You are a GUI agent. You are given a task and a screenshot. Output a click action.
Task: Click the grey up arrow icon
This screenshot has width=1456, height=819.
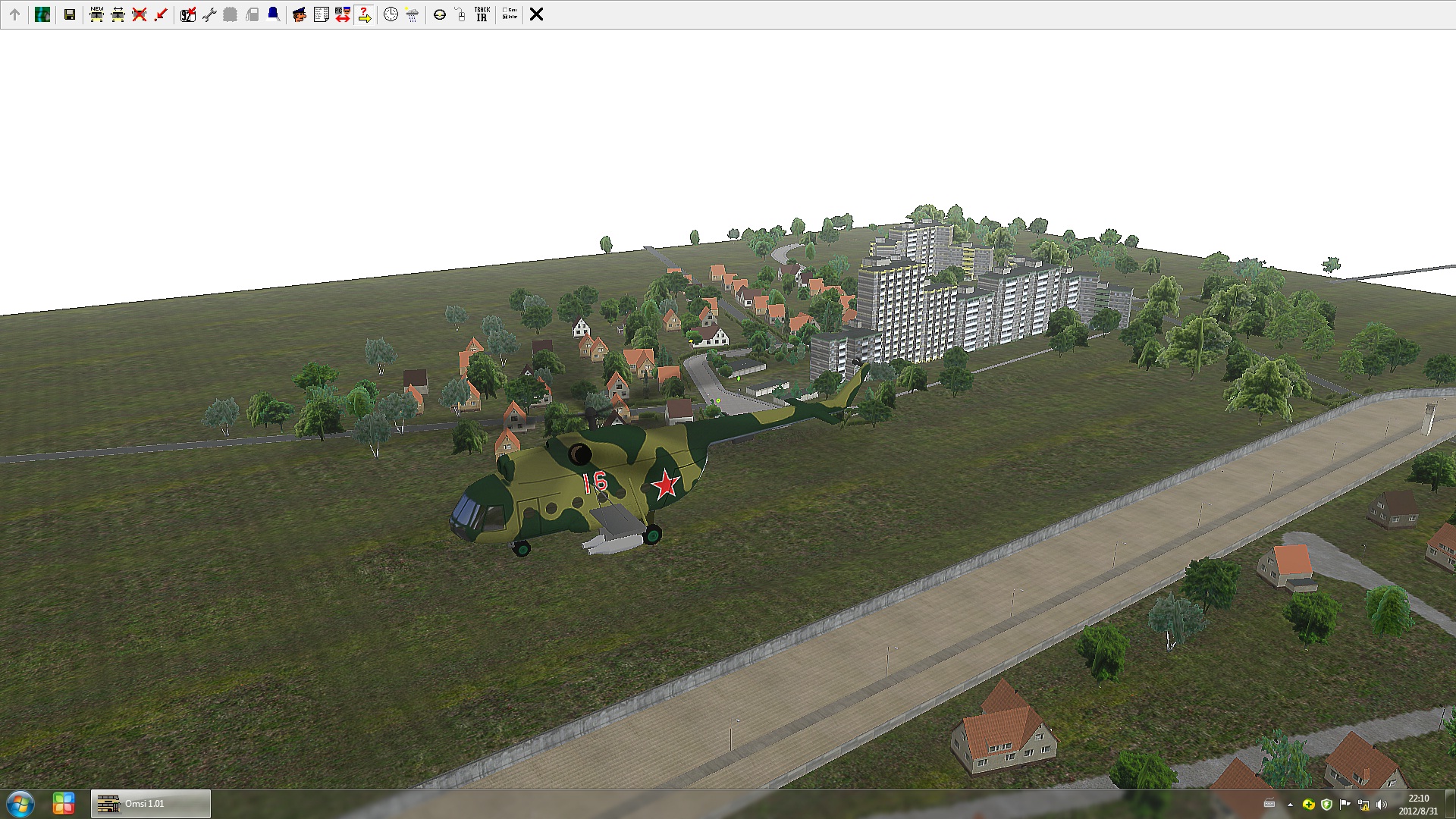point(14,14)
